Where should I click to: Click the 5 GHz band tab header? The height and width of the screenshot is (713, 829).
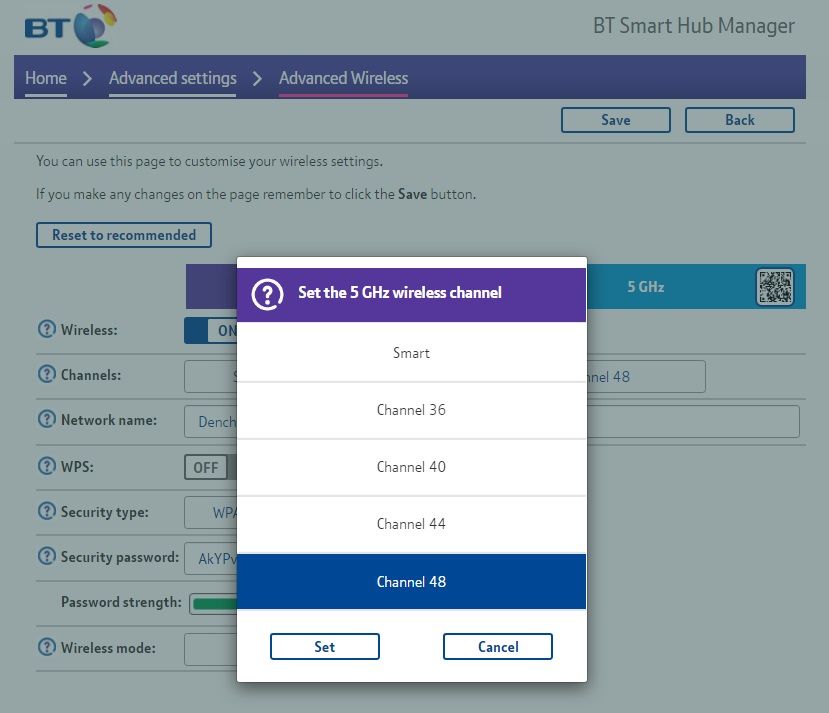click(696, 286)
